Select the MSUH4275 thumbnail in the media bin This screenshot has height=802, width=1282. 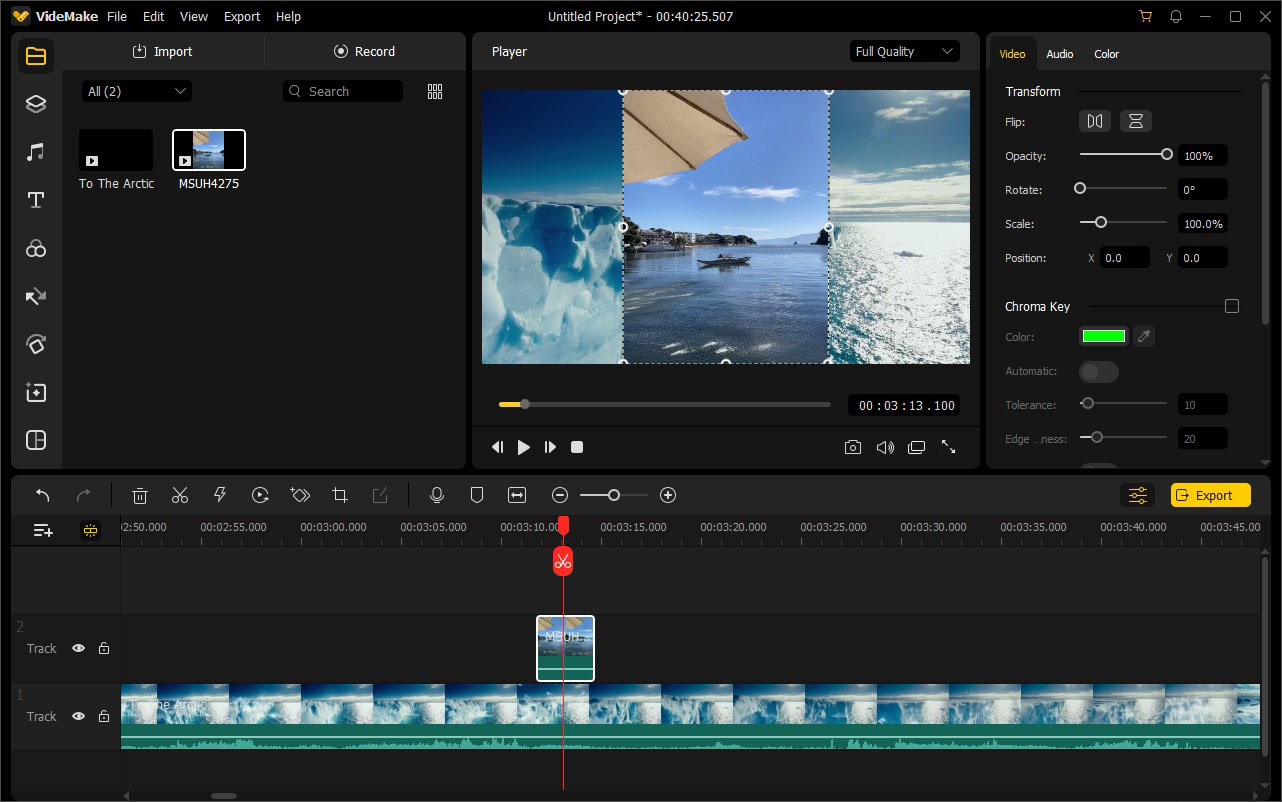coord(208,148)
